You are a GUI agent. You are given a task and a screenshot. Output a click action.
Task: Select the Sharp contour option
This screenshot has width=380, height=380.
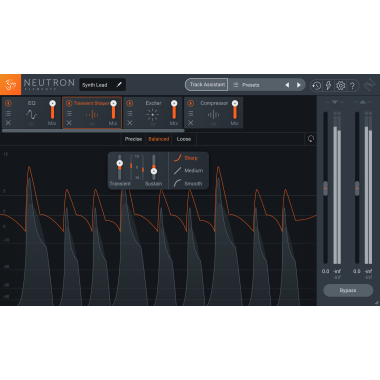point(191,158)
